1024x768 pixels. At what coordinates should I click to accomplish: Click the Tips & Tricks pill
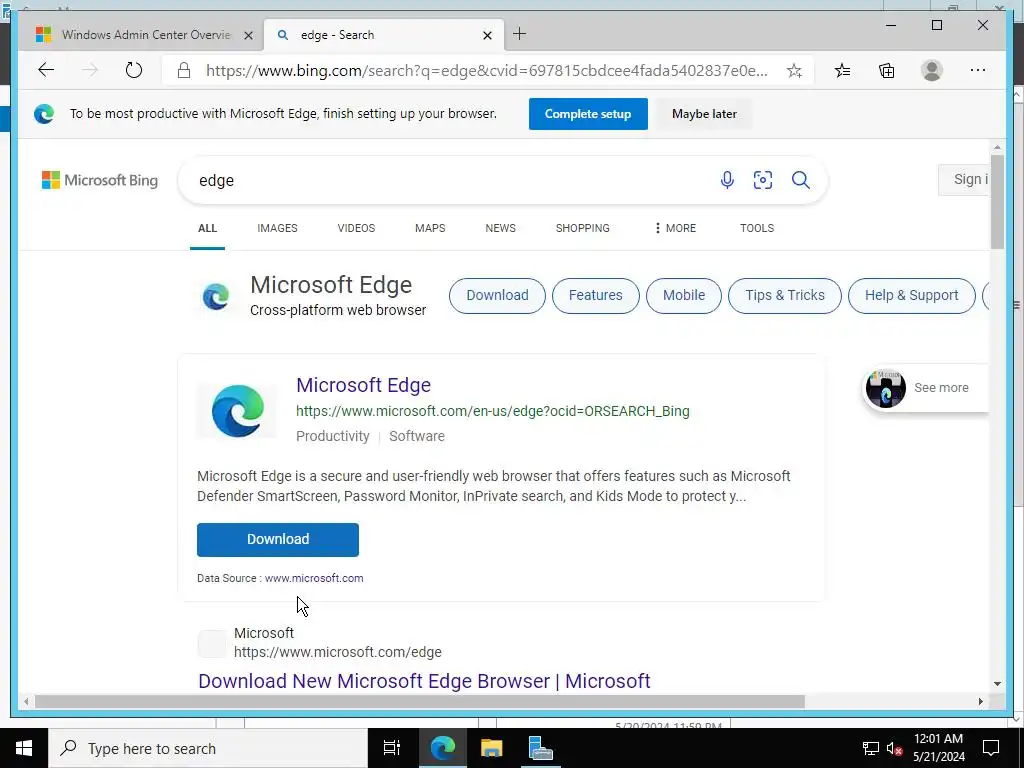tap(785, 296)
